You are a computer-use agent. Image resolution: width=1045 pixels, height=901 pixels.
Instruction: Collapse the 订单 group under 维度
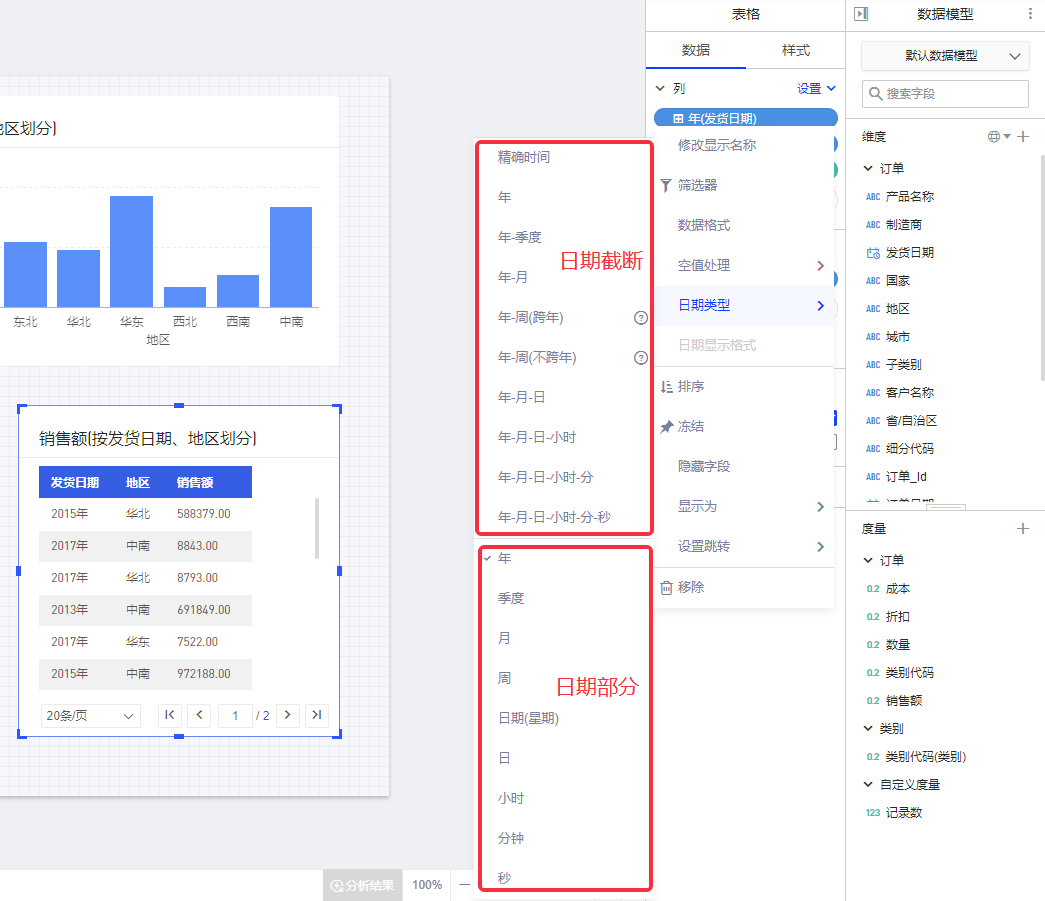pyautogui.click(x=869, y=169)
